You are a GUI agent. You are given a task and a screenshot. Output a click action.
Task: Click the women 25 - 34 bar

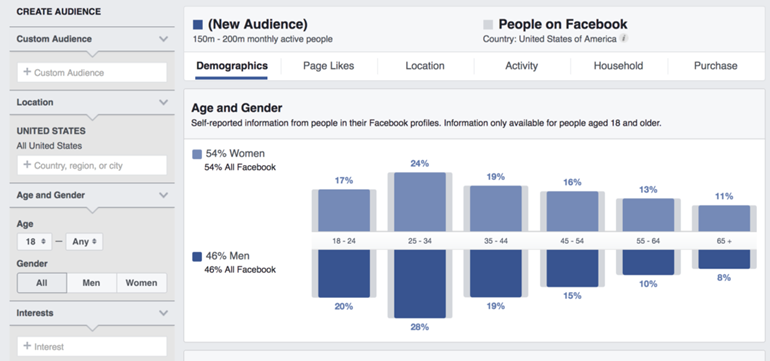click(420, 202)
